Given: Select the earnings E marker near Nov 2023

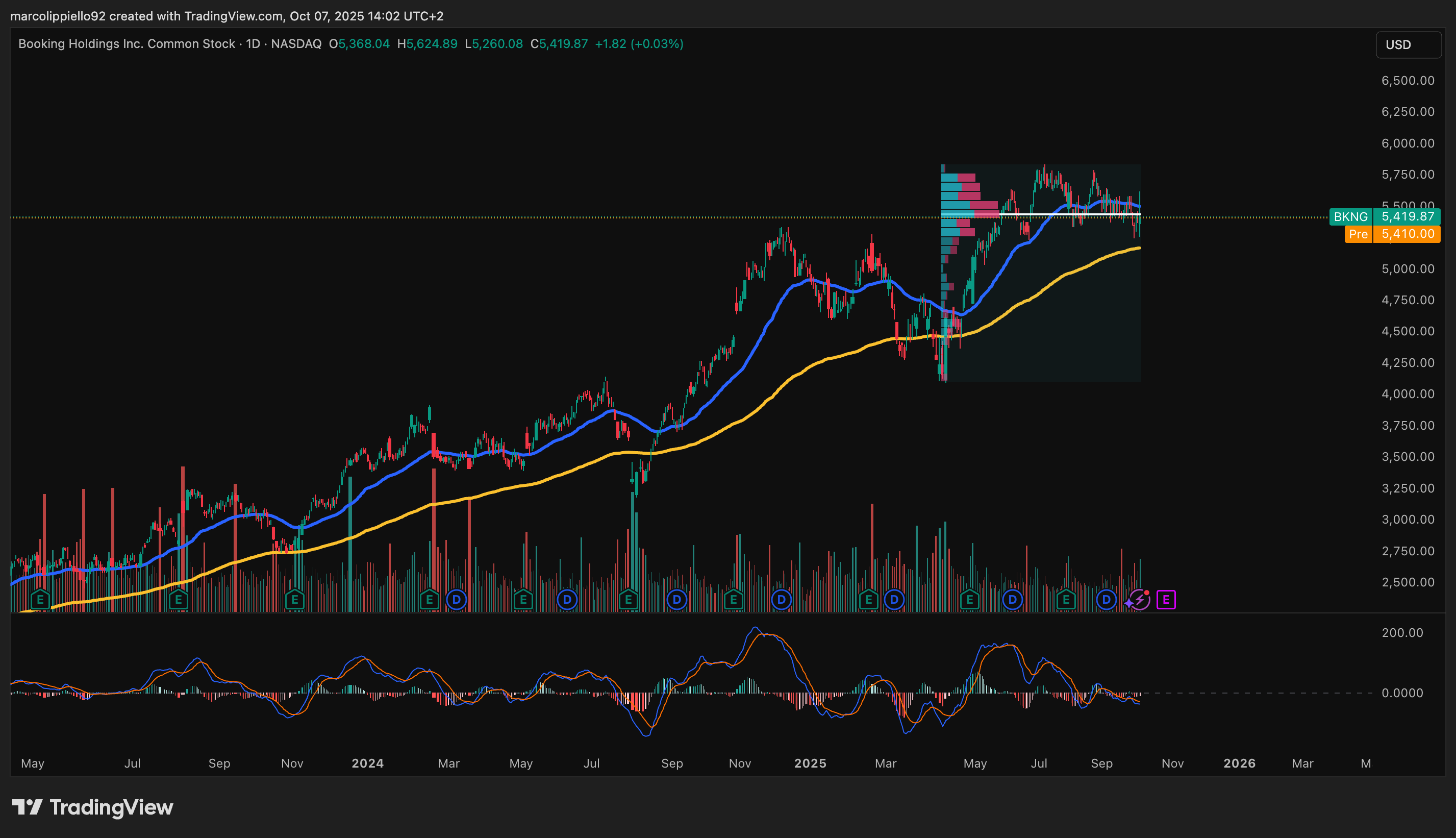Looking at the screenshot, I should pos(294,600).
